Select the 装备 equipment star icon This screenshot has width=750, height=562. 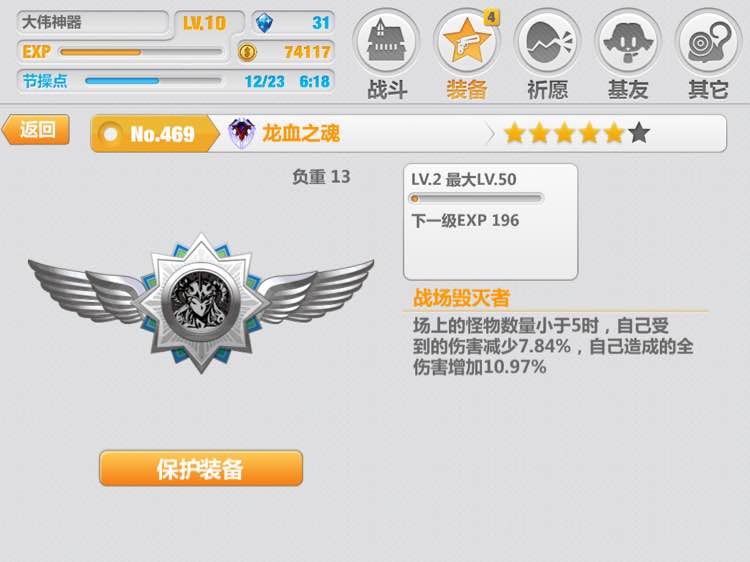466,42
